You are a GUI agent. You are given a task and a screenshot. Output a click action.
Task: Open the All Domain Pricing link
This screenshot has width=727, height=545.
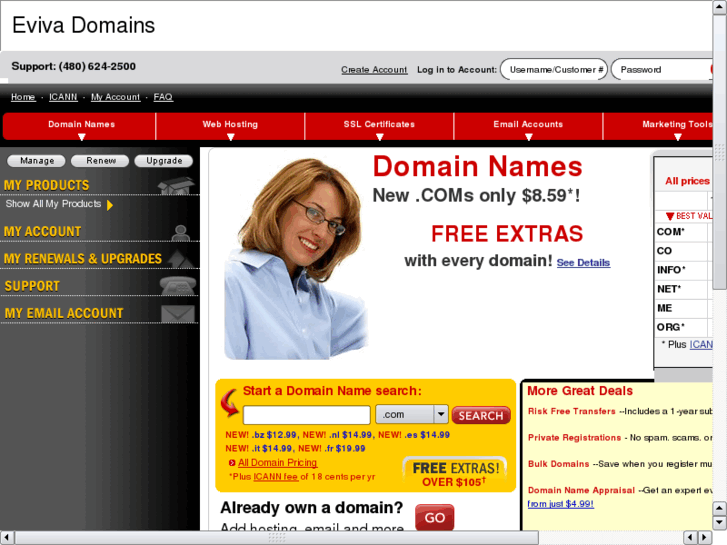click(277, 462)
